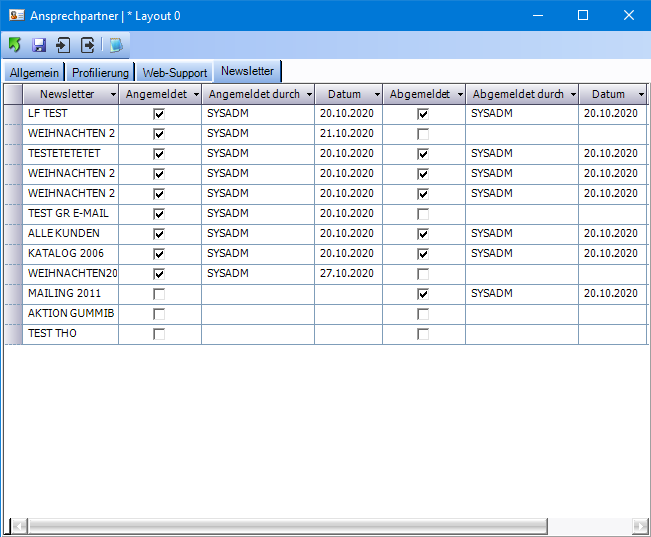Click the green refresh arrow icon
651x537 pixels.
pos(15,45)
